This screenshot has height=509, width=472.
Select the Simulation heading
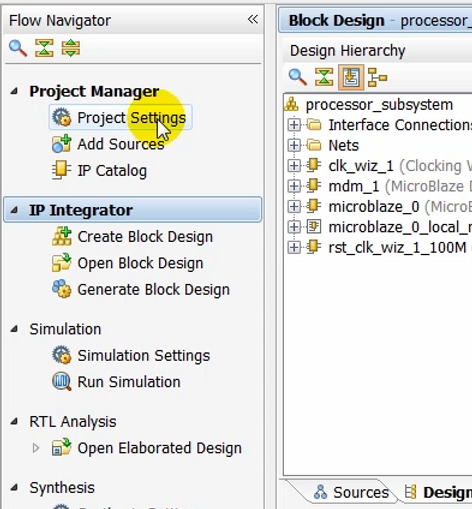click(65, 329)
